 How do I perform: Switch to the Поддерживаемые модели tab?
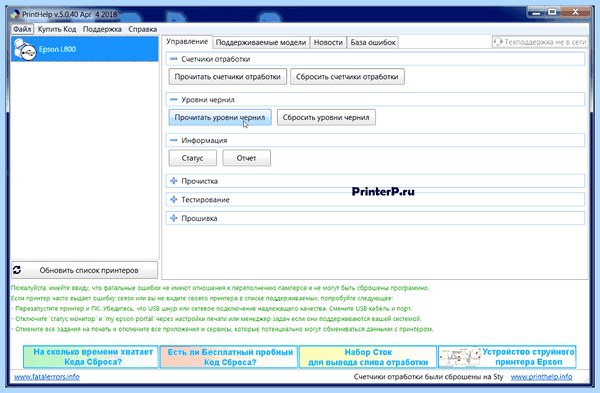point(261,42)
